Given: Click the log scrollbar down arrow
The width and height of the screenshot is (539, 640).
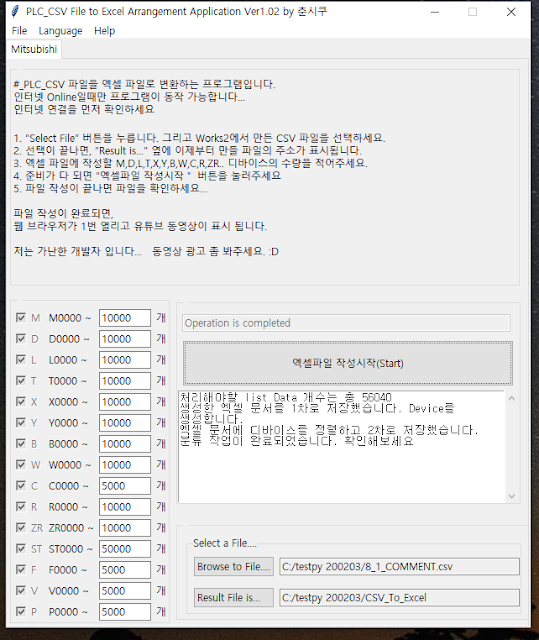Looking at the screenshot, I should 512,496.
